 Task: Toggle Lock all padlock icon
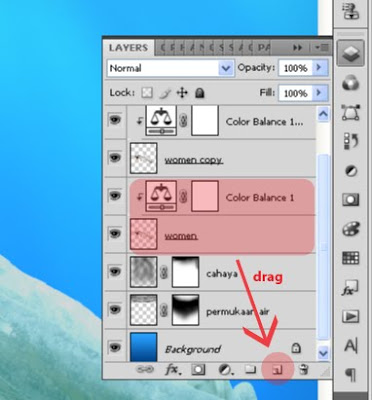199,93
